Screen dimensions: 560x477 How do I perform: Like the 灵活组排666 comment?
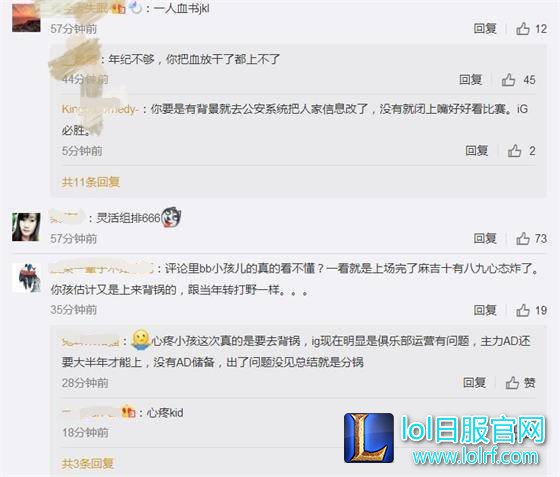pos(531,238)
